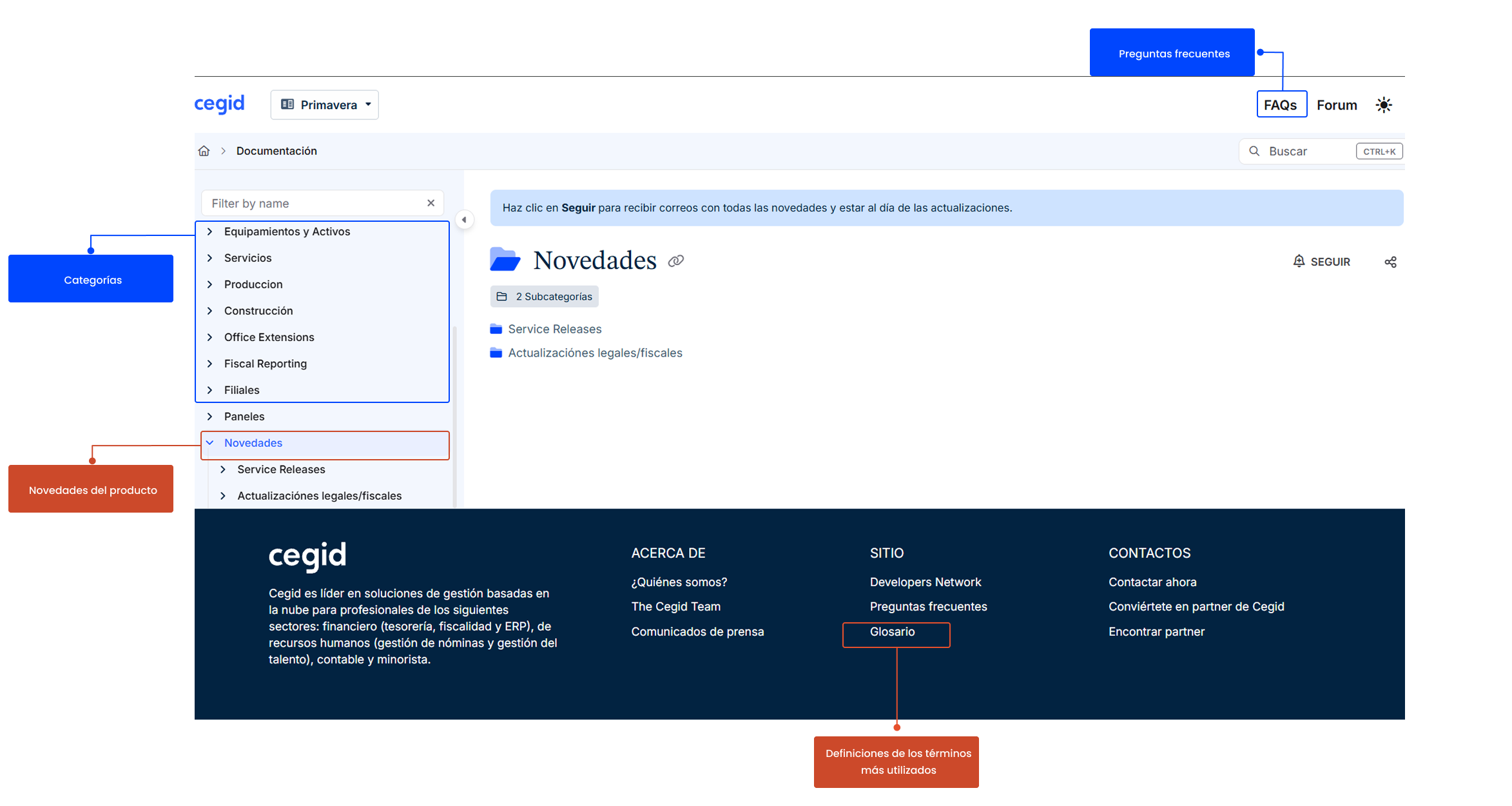Click Contactar ahora footer link
Viewport: 1512px width, 806px height.
[1152, 582]
